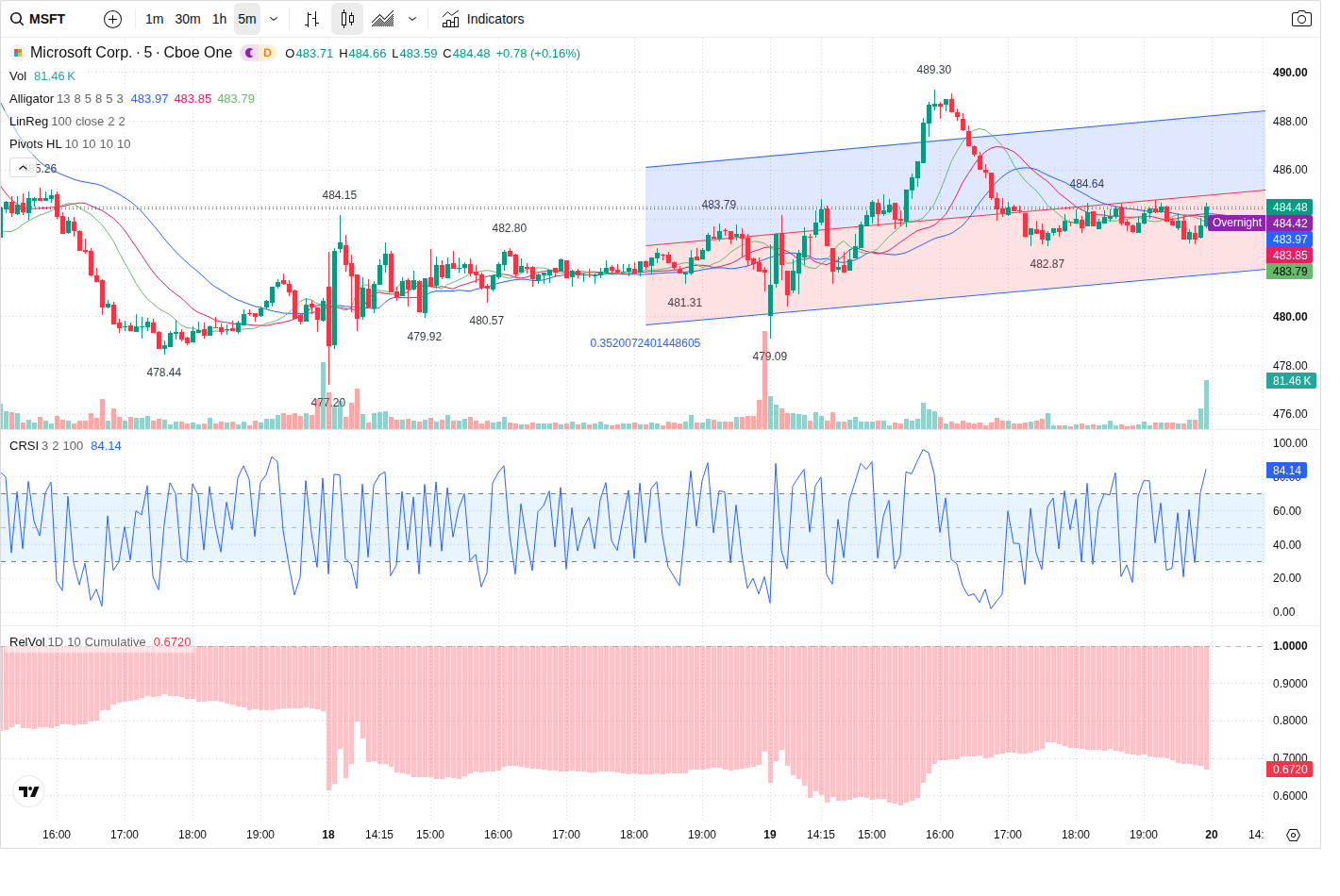1340x896 pixels.
Task: Select the Pivots HL indicator legend
Action: pyautogui.click(x=35, y=144)
